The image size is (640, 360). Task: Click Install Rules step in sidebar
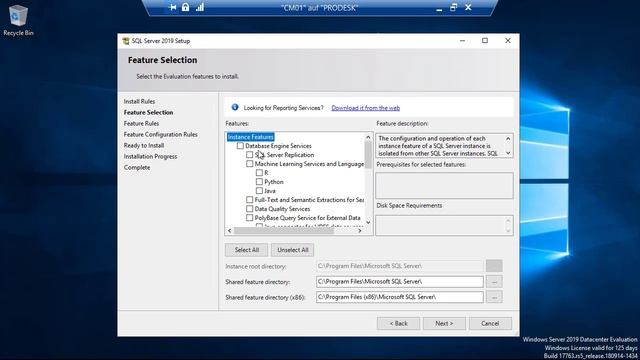coord(139,101)
